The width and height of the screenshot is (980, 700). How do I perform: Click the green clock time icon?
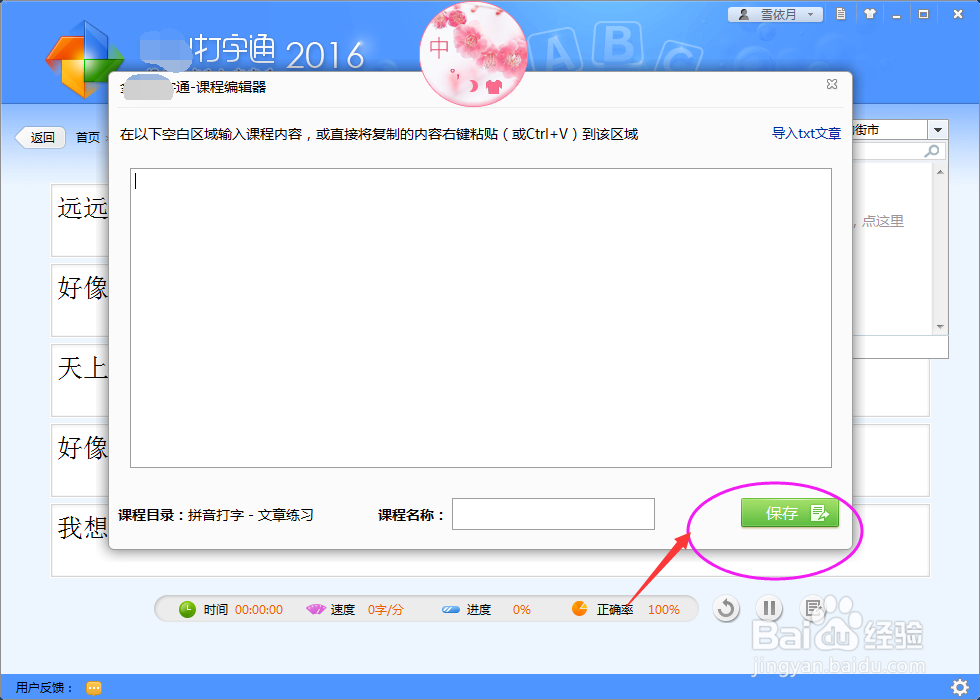coord(189,608)
